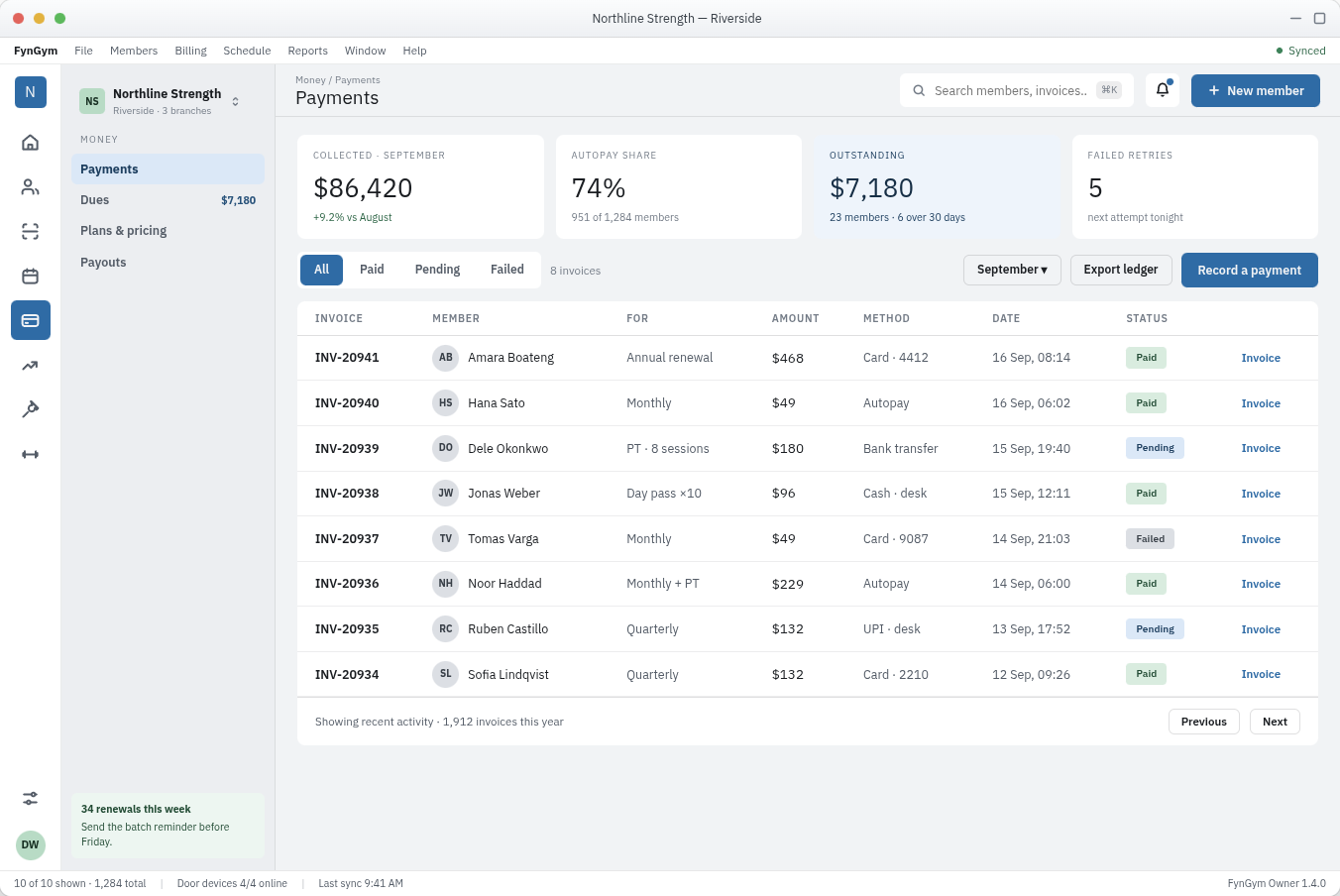Click the notifications bell icon
The image size is (1340, 896).
pos(1163,90)
